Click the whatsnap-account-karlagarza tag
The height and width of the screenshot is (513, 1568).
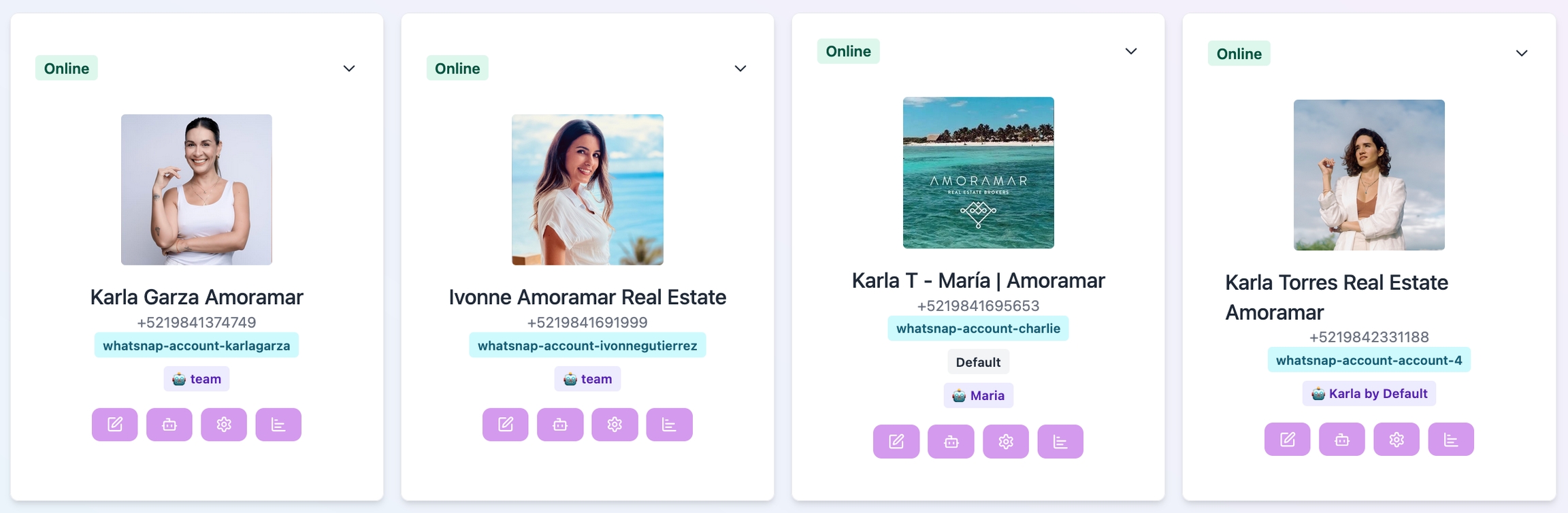pyautogui.click(x=196, y=345)
